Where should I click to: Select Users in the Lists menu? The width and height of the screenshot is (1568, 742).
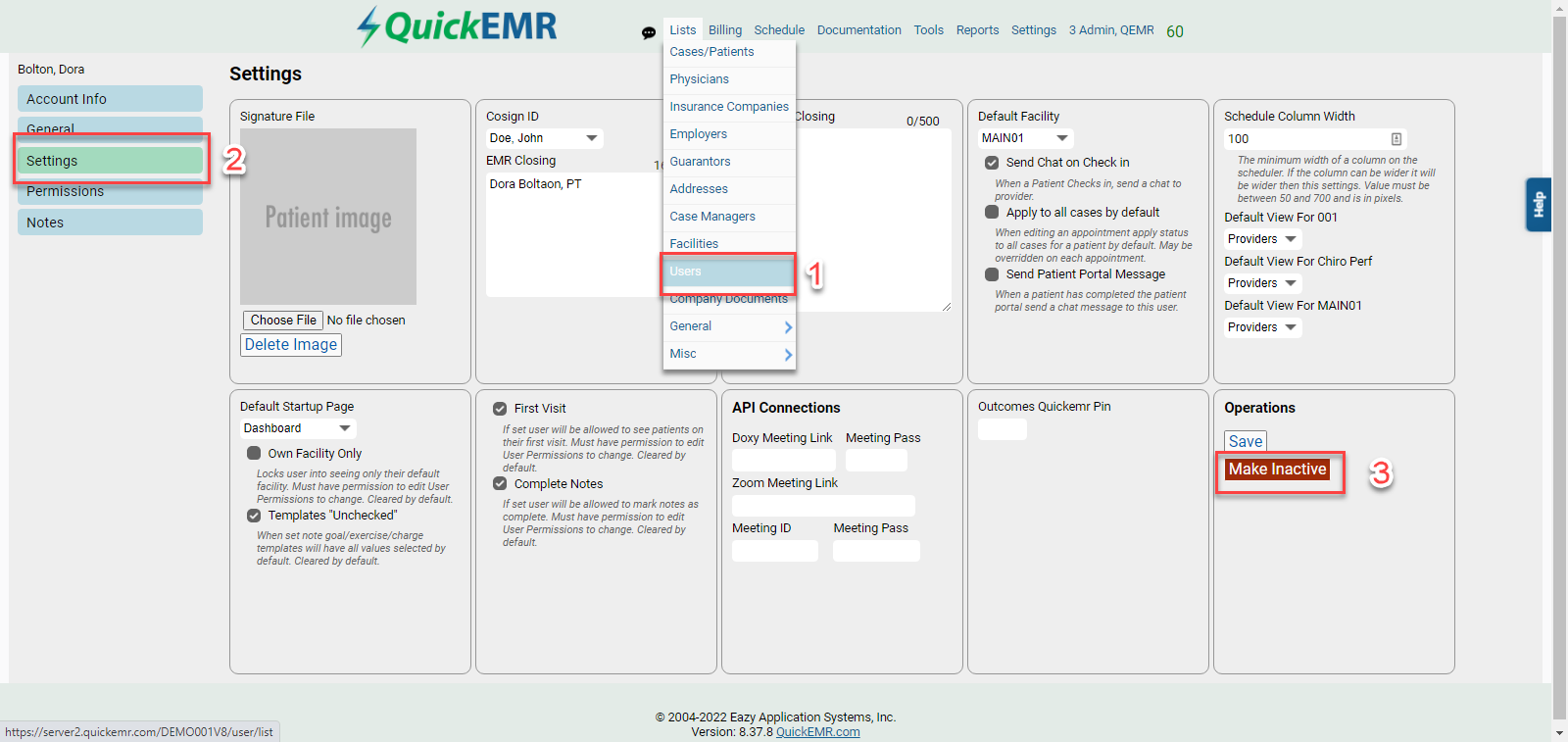(x=729, y=272)
